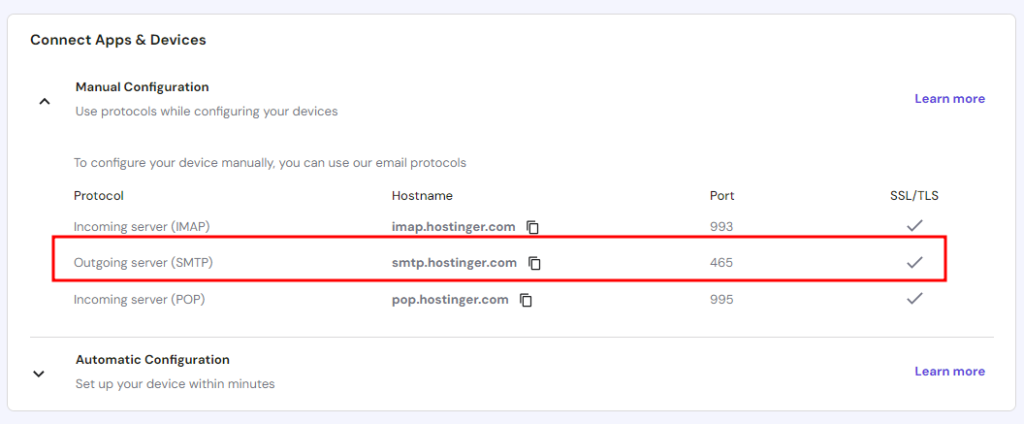
Task: Select the imap.hostinger.com hostname text
Action: tap(453, 227)
